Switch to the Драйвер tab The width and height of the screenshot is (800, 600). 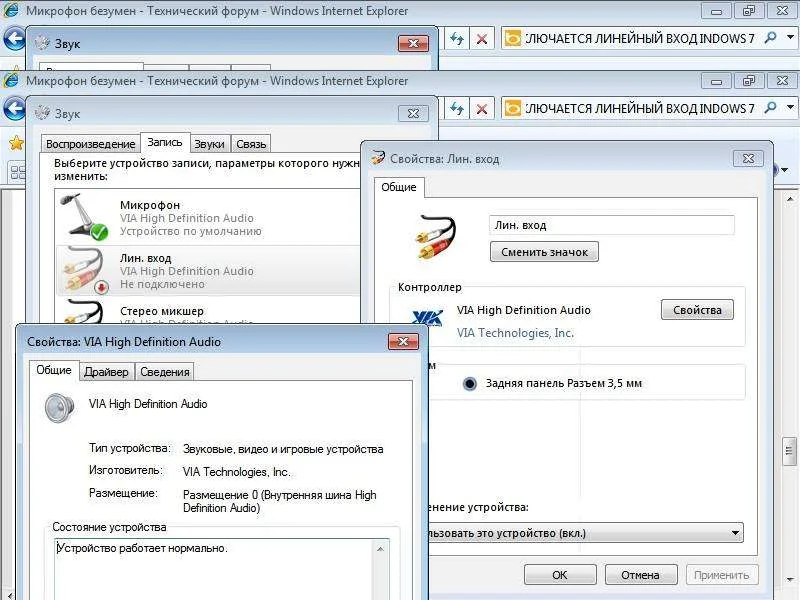tap(106, 372)
